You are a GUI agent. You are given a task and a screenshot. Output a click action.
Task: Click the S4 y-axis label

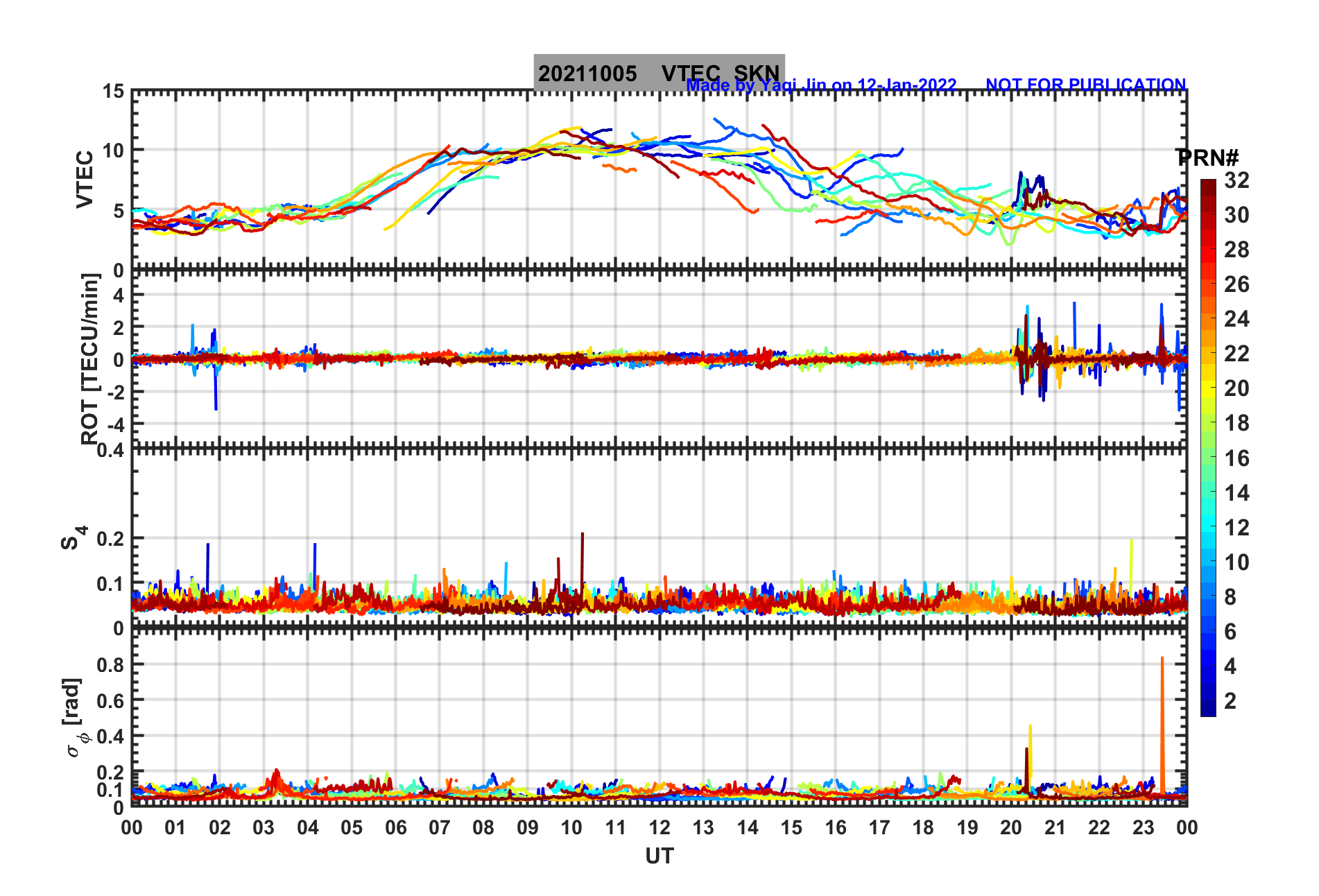pyautogui.click(x=74, y=537)
